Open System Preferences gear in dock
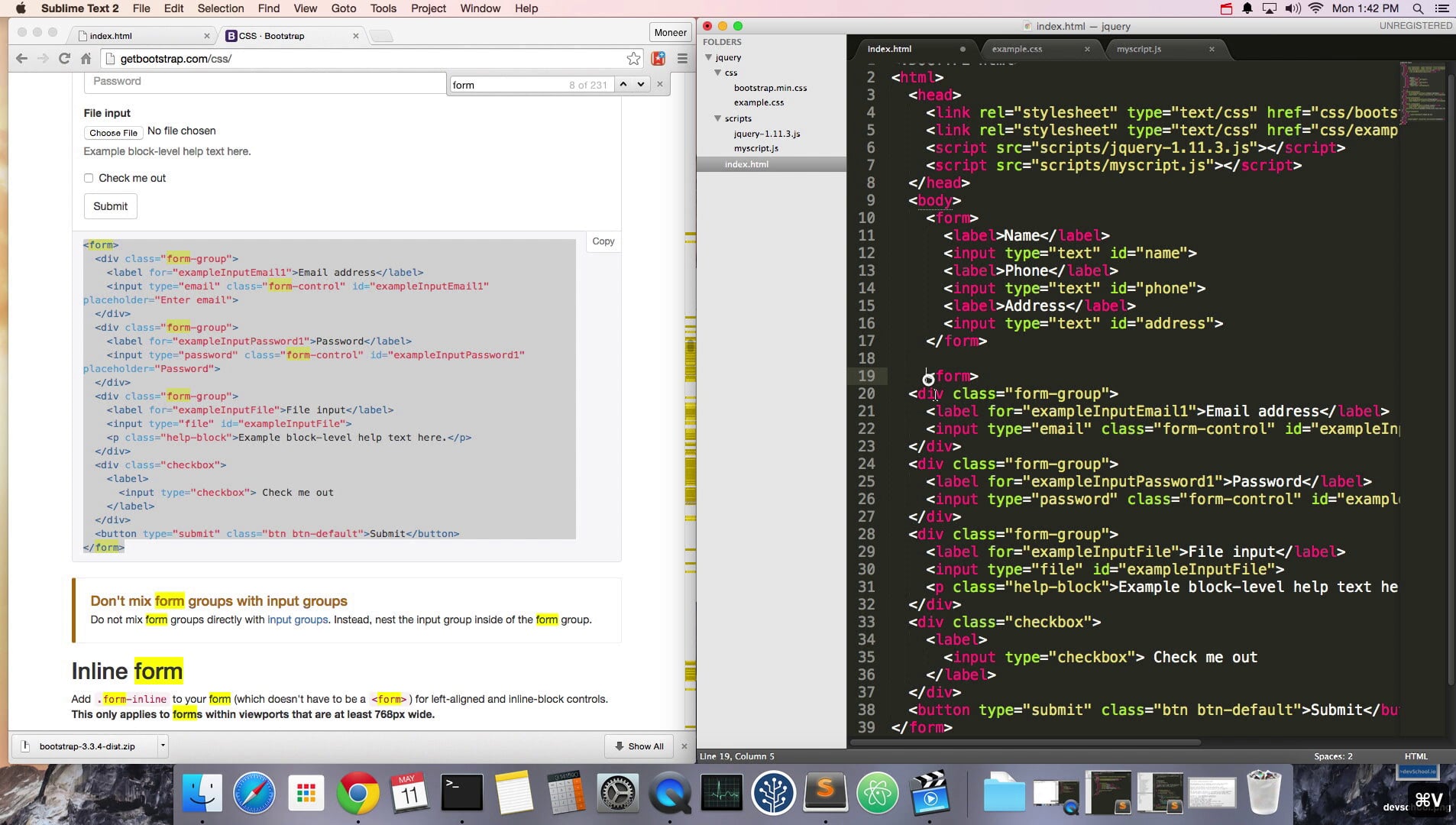 click(x=617, y=793)
